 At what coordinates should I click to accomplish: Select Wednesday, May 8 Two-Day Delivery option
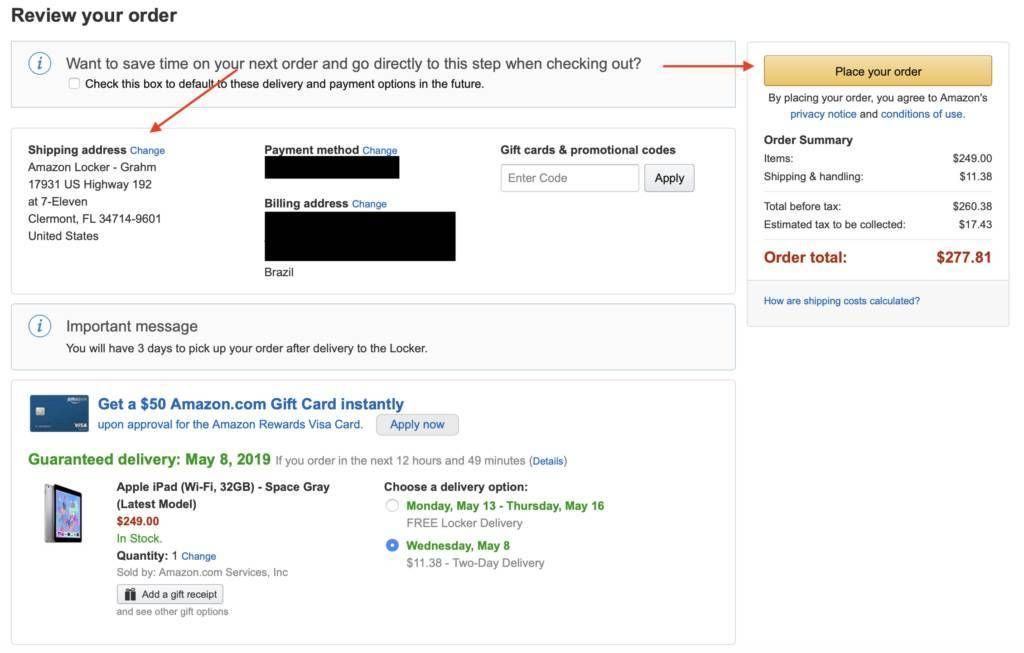point(392,545)
